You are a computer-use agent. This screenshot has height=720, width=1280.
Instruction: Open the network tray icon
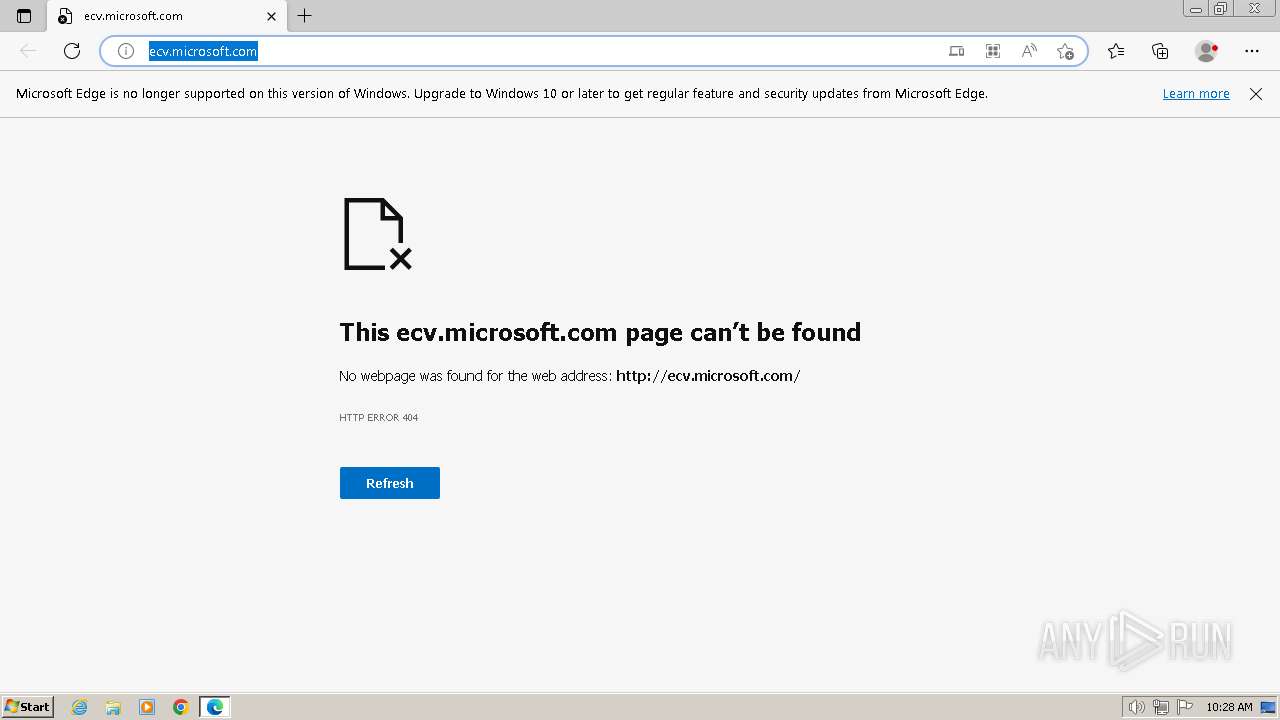[x=1161, y=707]
